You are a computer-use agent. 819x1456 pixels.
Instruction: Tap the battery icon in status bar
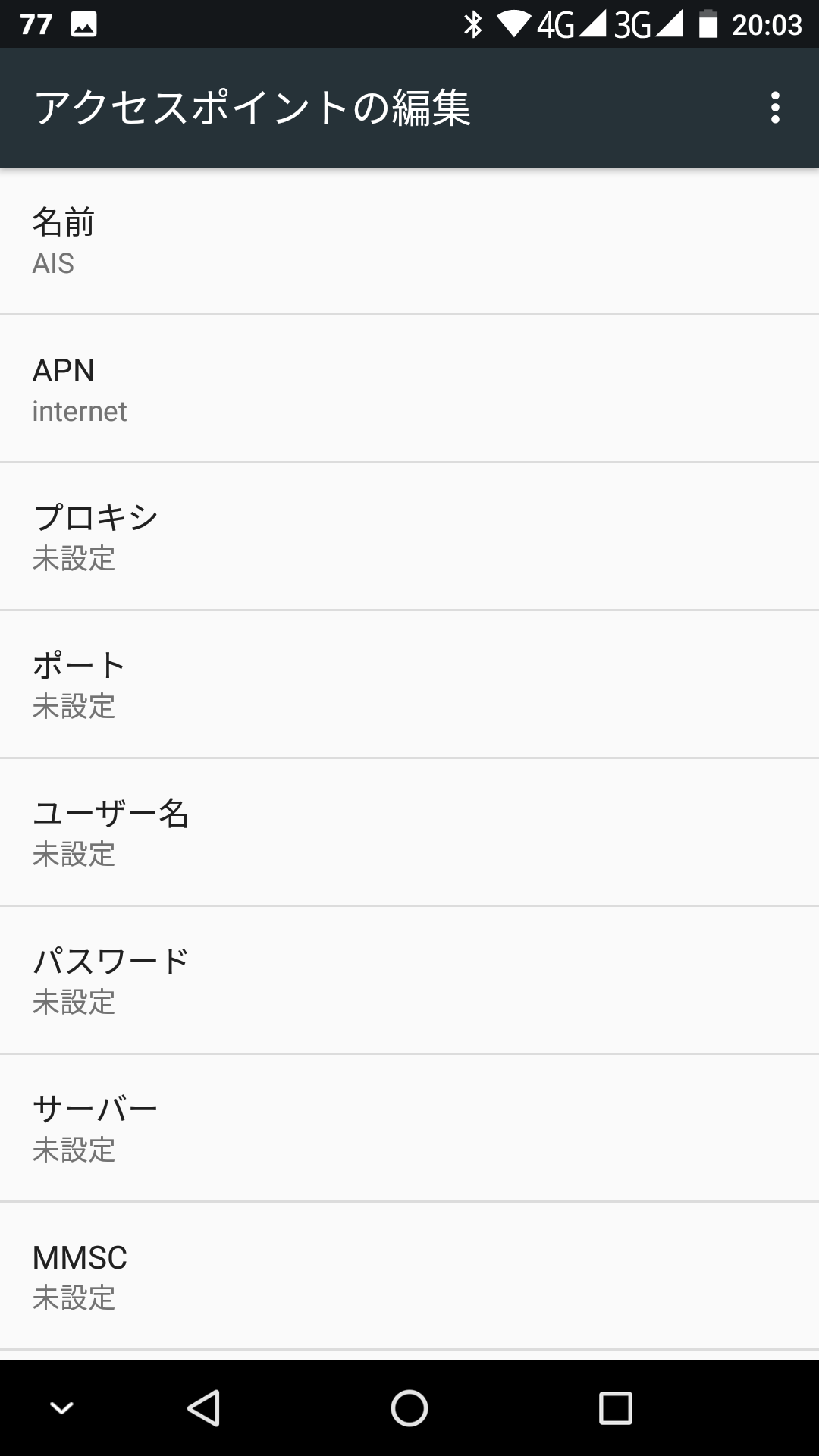point(708,25)
